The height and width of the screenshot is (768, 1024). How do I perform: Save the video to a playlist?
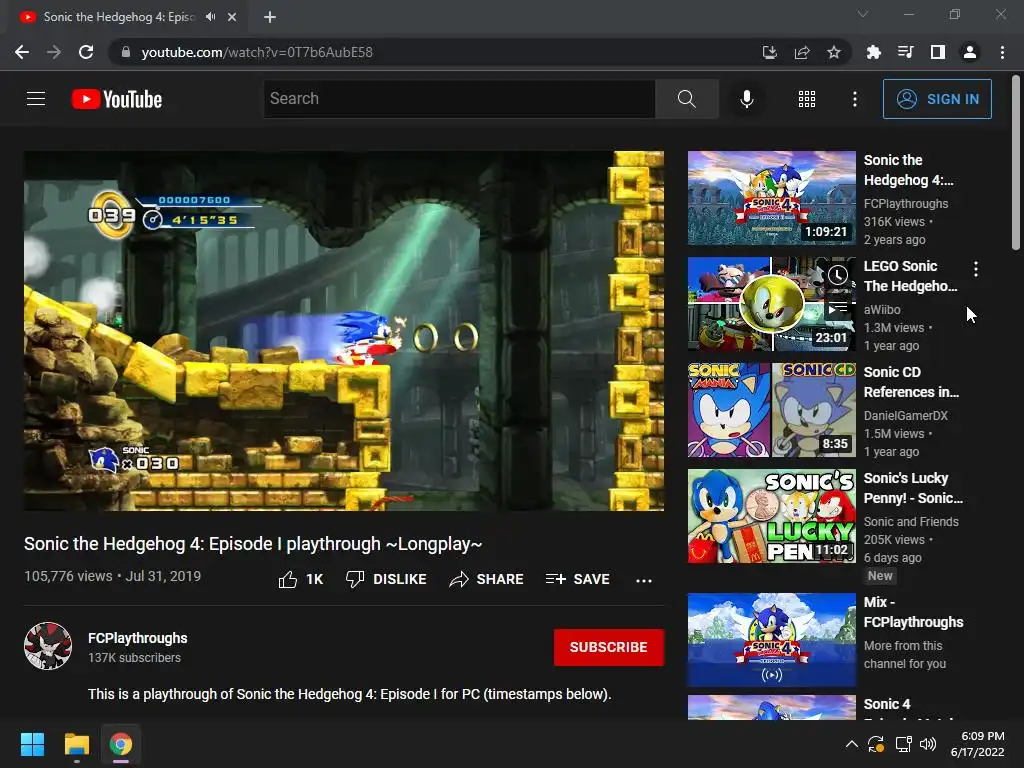click(577, 579)
